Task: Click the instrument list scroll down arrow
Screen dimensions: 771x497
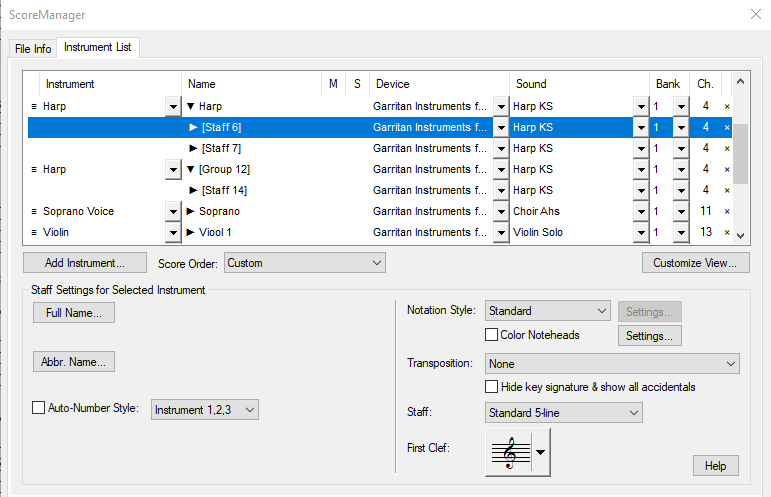Action: pyautogui.click(x=740, y=235)
